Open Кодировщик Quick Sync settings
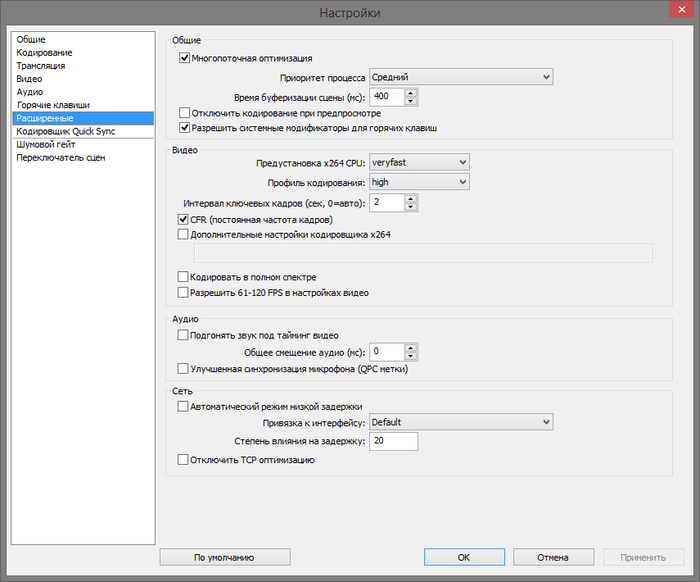The width and height of the screenshot is (700, 582). [83, 131]
